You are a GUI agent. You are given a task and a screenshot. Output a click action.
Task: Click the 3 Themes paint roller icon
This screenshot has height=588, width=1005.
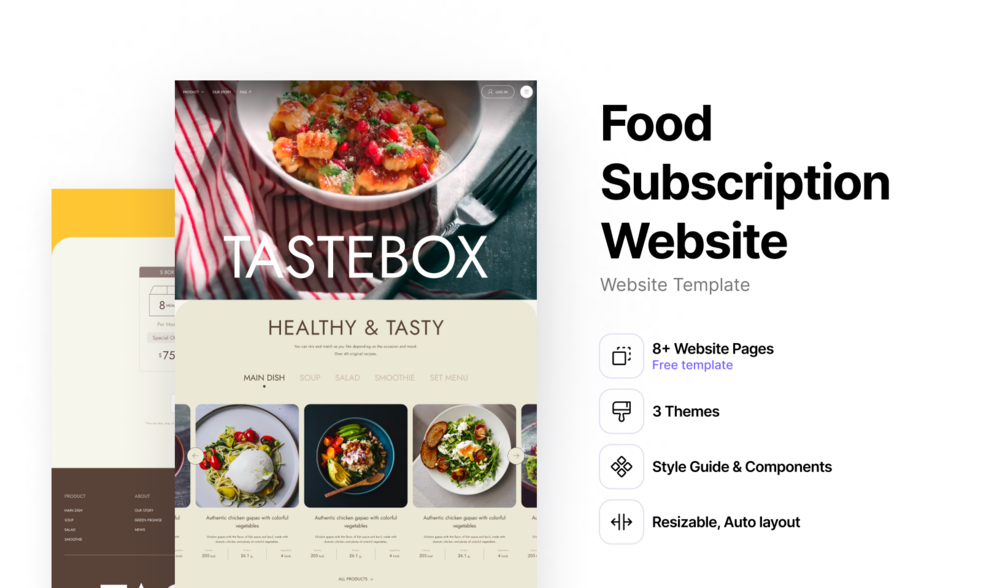(x=622, y=411)
